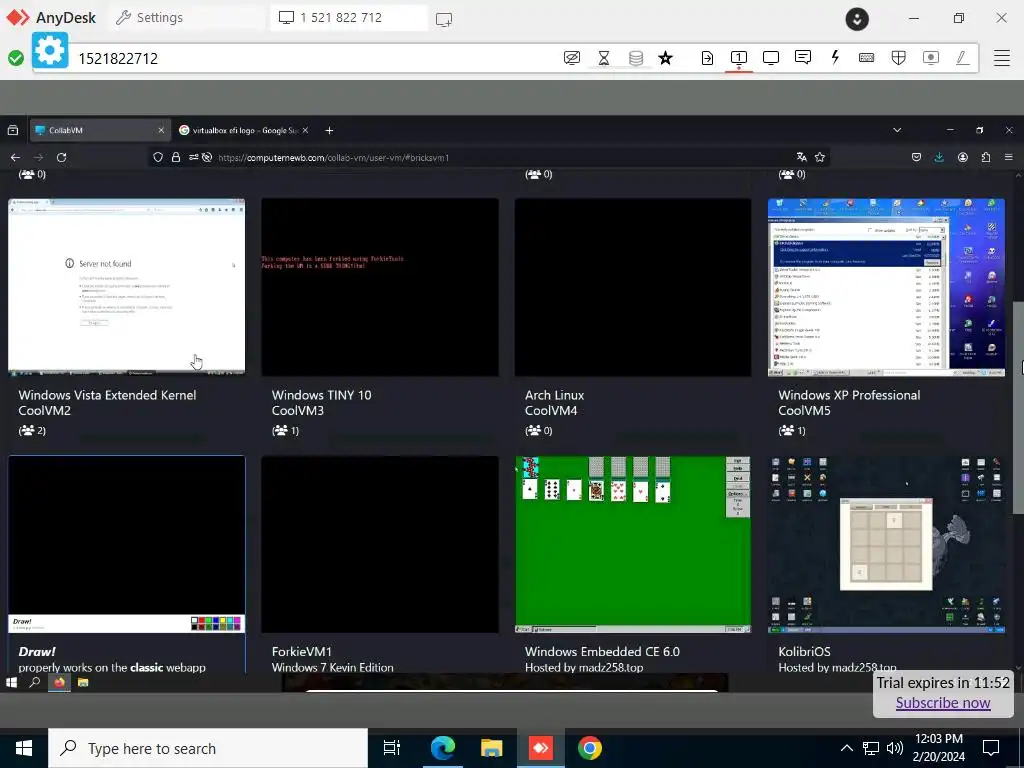Viewport: 1024px width, 768px height.
Task: Open the Draw! VM thumbnail
Action: (x=127, y=545)
